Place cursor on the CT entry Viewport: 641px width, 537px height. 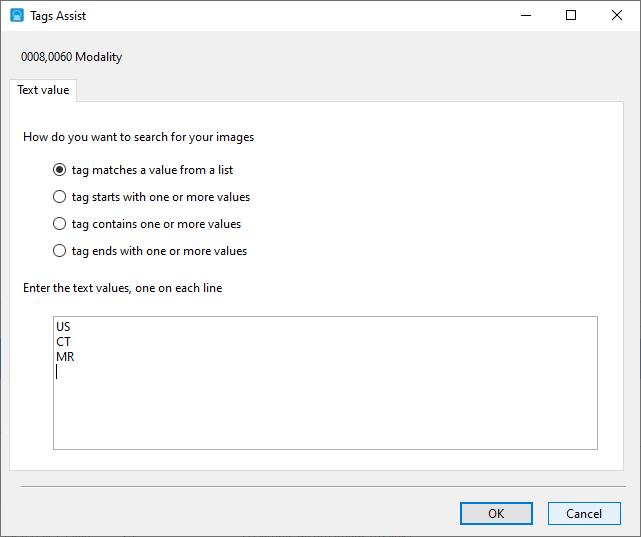(64, 342)
